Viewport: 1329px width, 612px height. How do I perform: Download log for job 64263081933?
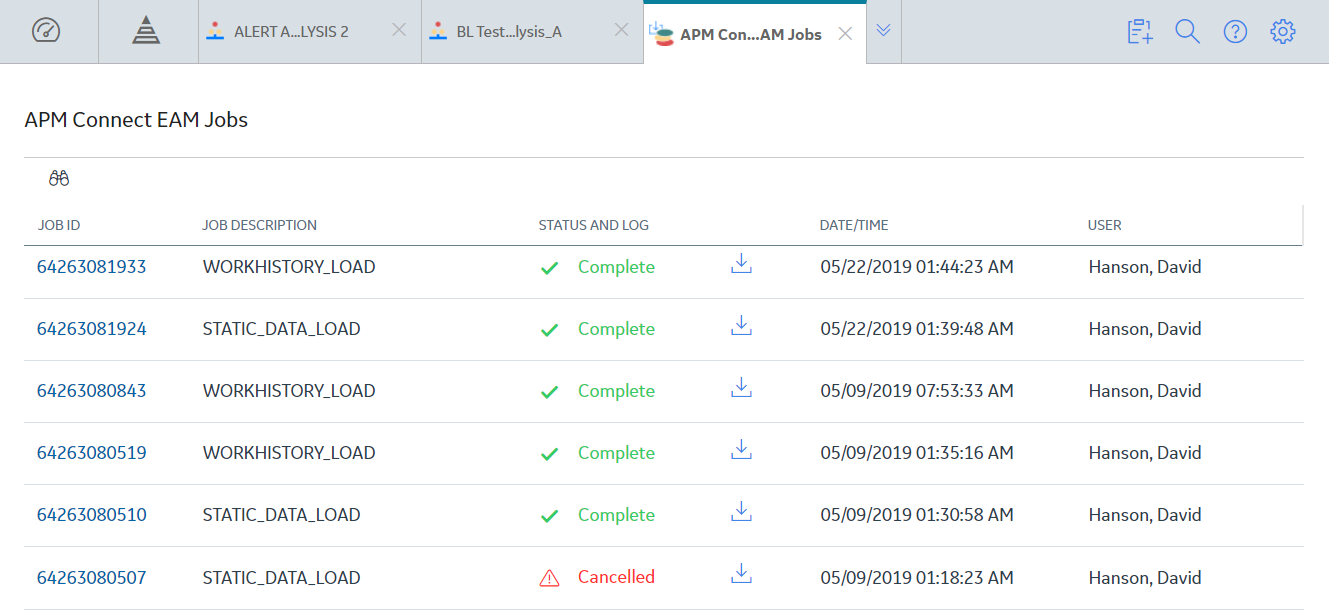click(741, 264)
